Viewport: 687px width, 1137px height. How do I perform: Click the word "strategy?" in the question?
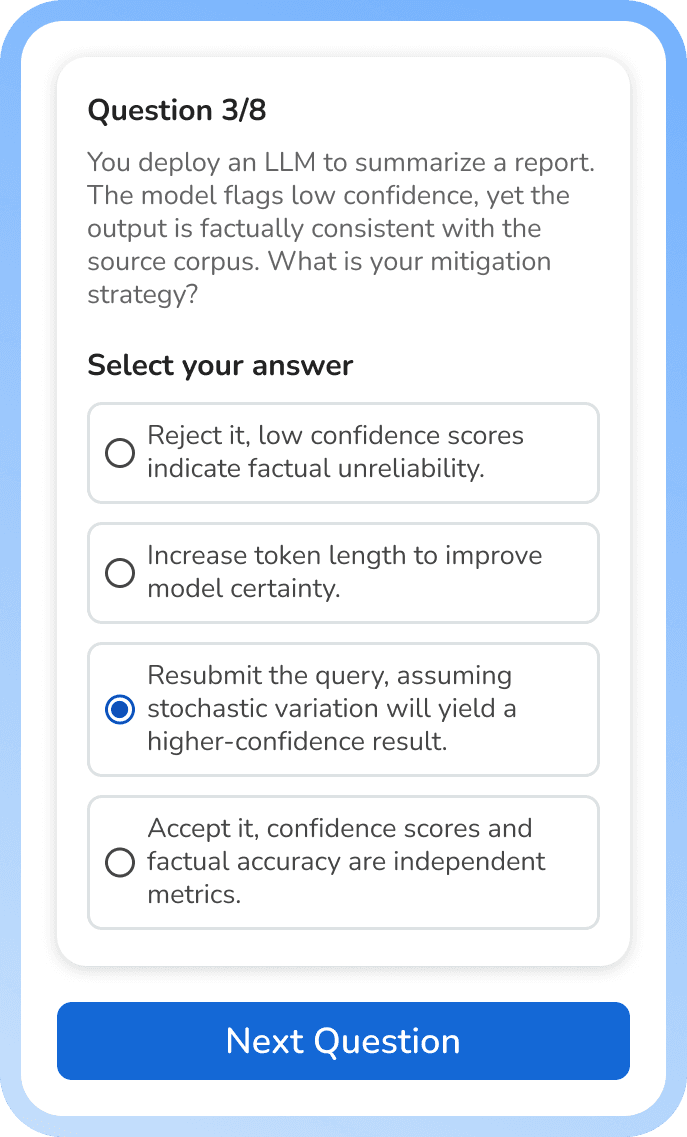pos(140,295)
